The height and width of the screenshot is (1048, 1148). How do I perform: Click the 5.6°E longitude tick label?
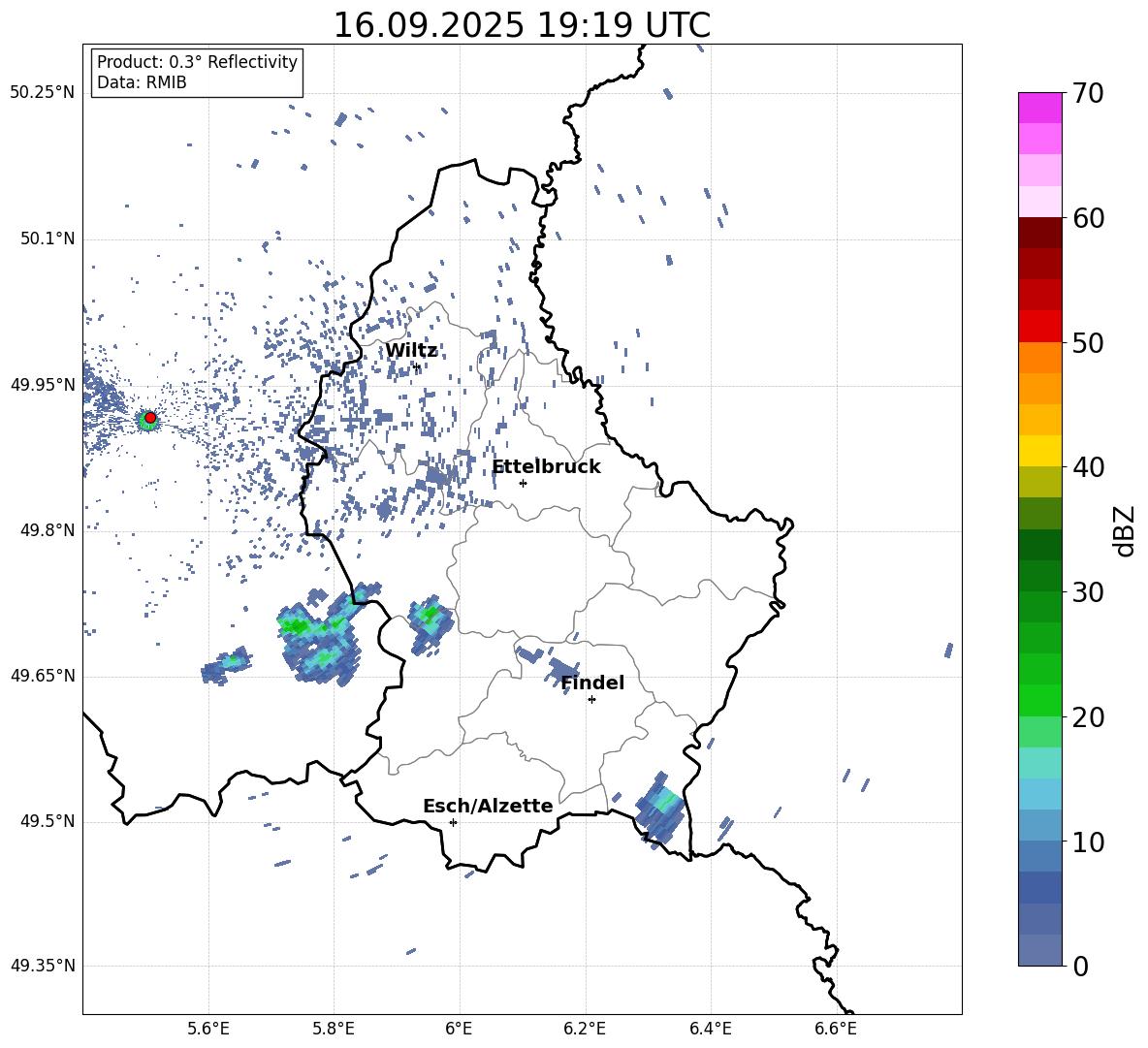point(208,1029)
